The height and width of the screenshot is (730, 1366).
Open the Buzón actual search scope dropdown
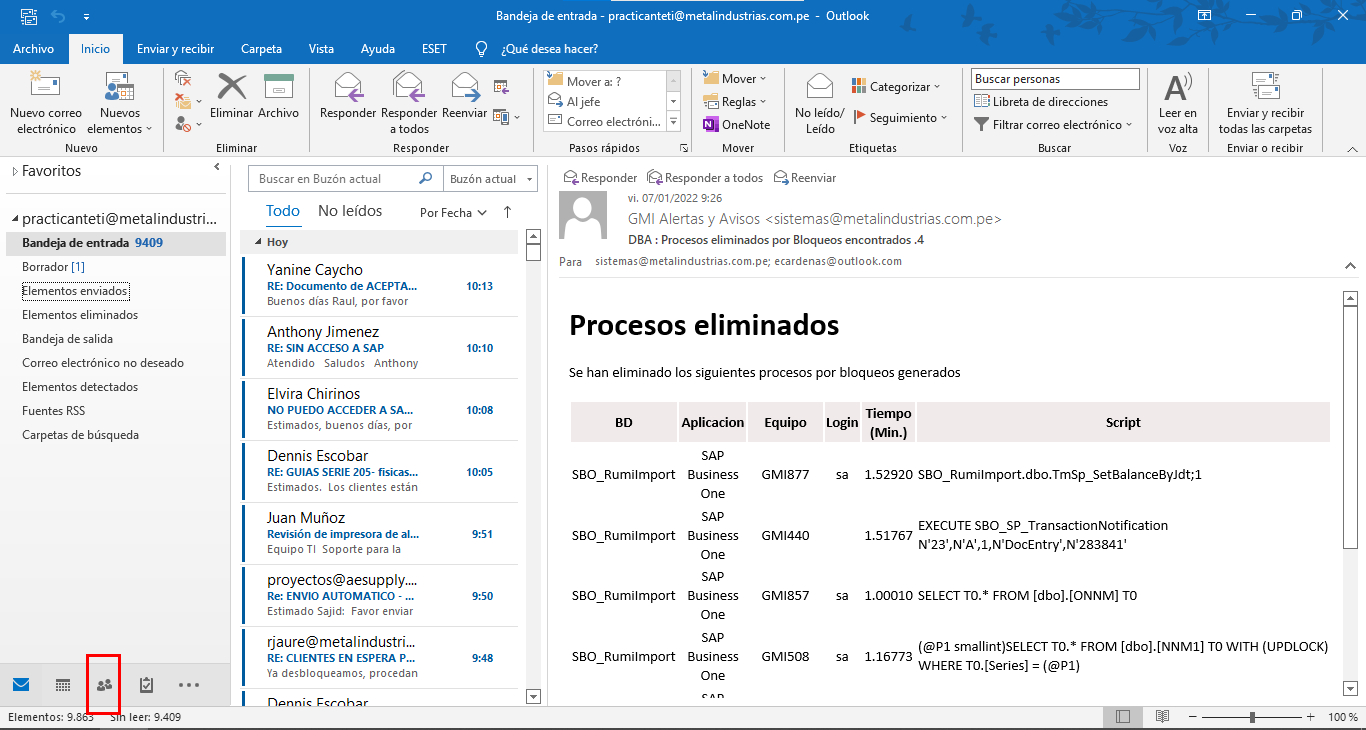click(x=490, y=179)
